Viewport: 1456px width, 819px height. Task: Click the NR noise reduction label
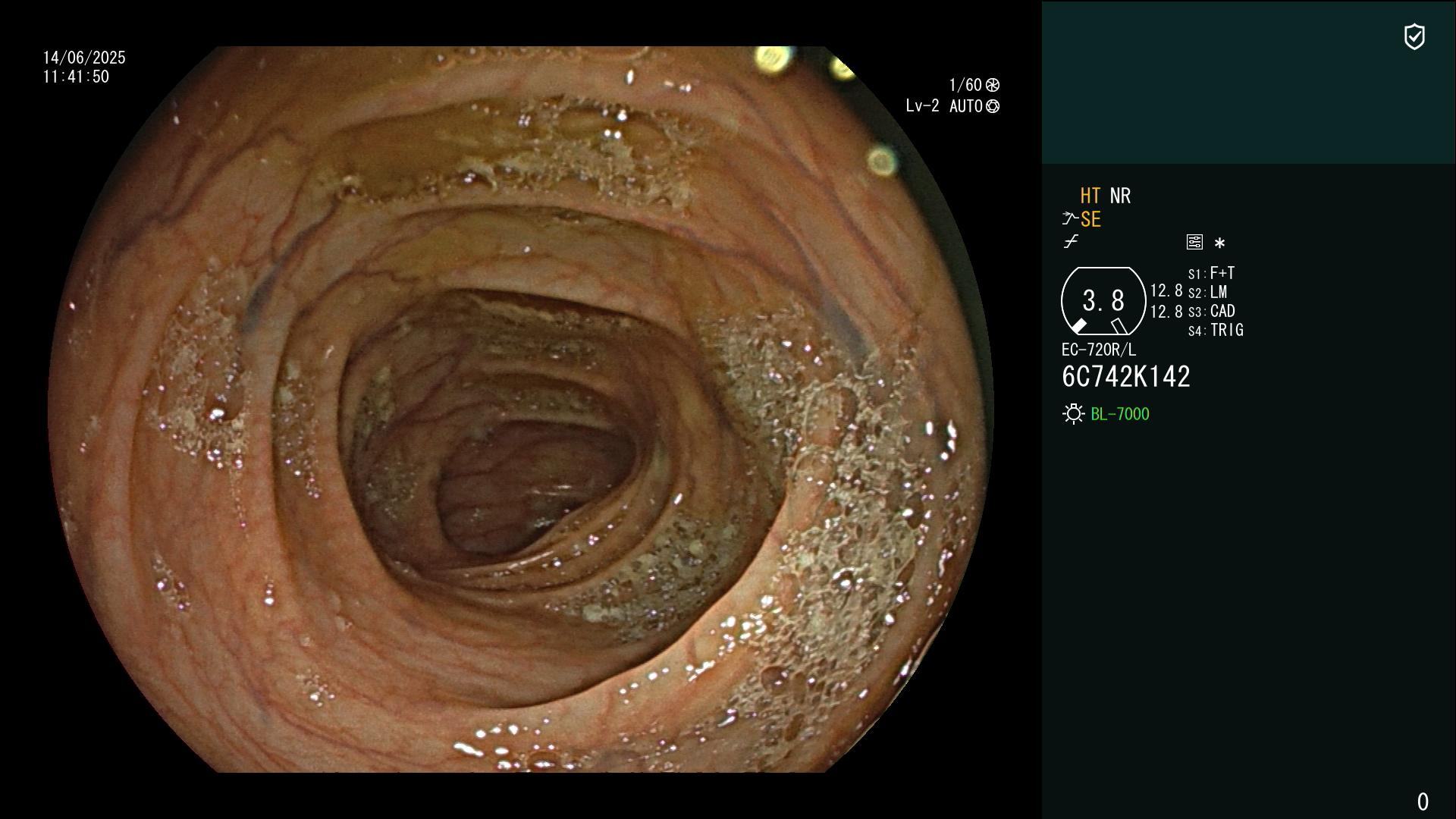1120,196
